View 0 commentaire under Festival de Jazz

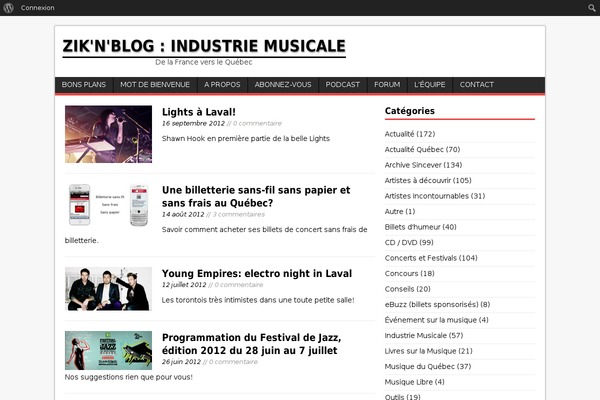pos(233,362)
